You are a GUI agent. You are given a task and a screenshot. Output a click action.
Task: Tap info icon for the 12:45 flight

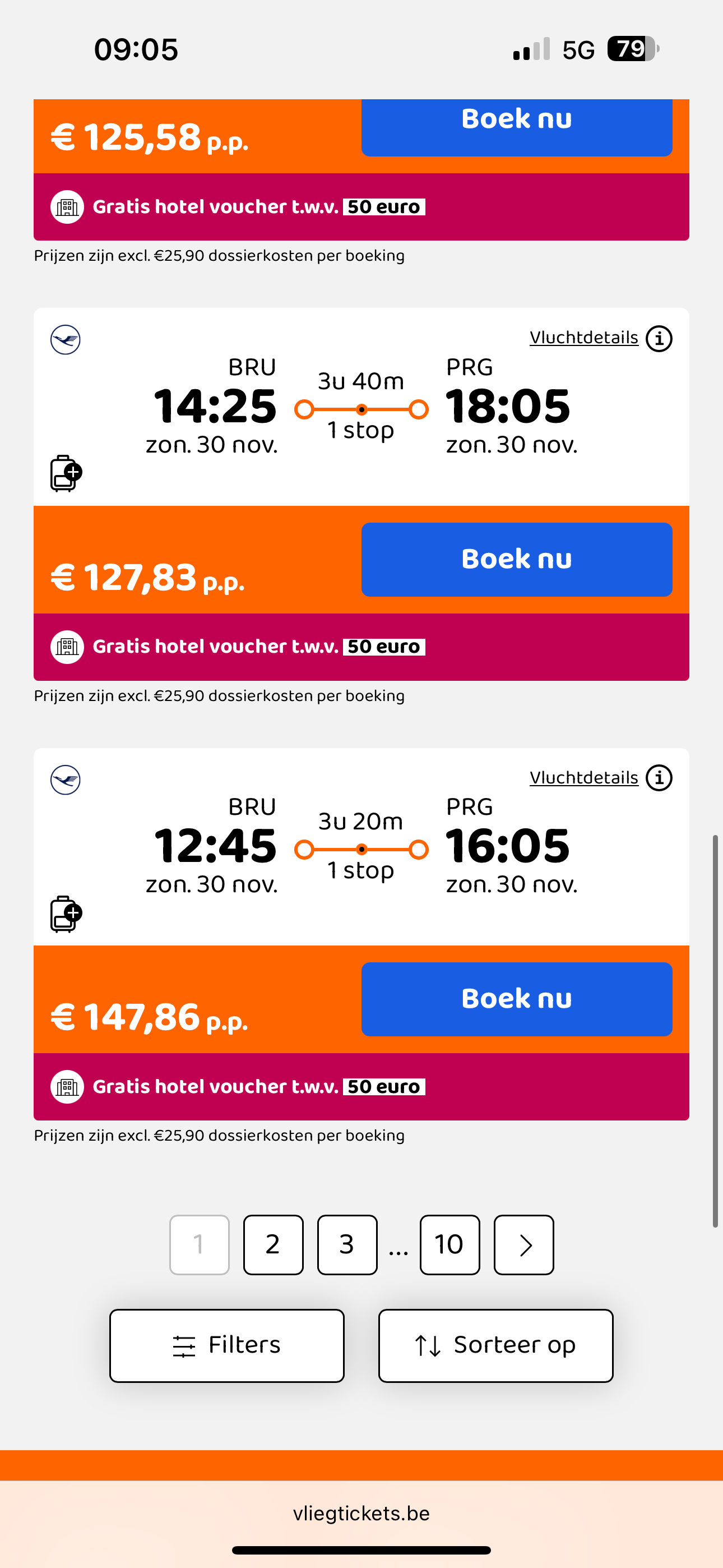pos(659,778)
